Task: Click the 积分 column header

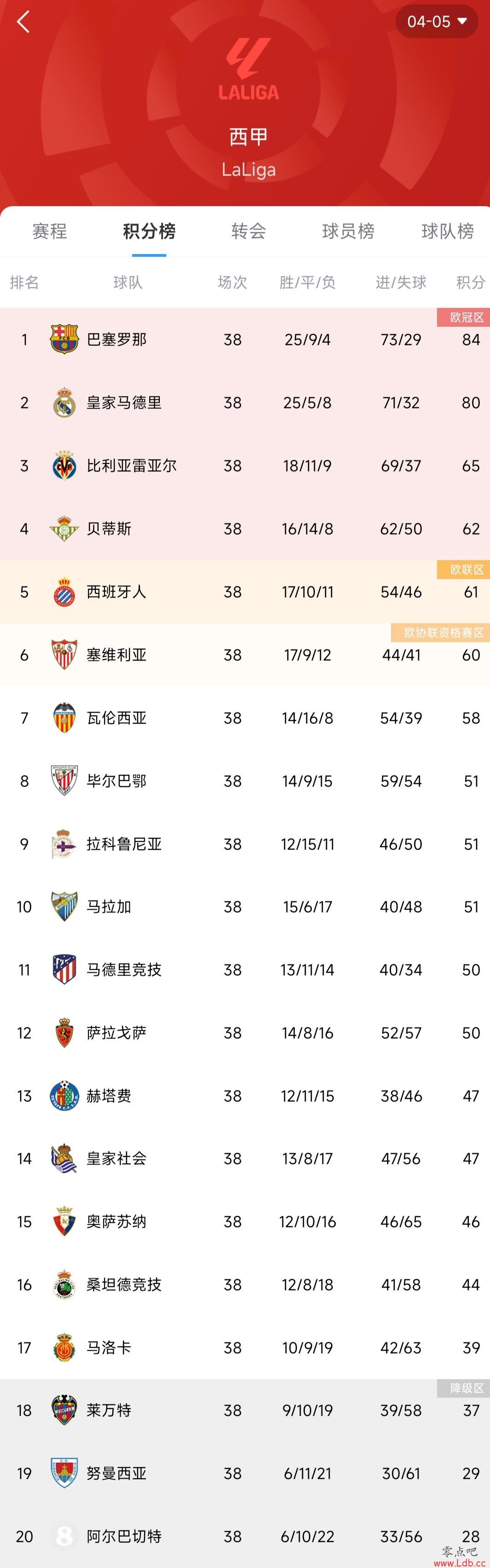Action: click(x=471, y=283)
